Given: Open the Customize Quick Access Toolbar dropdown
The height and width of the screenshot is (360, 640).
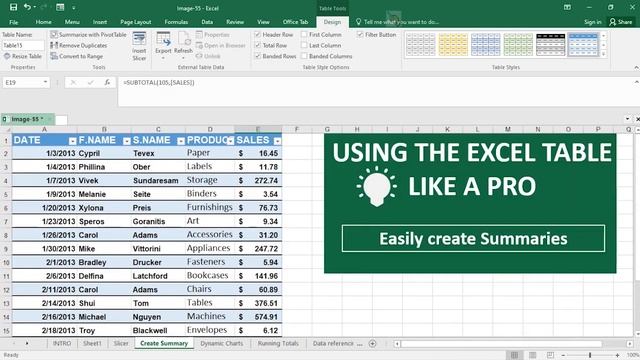Looking at the screenshot, I should [x=74, y=7].
